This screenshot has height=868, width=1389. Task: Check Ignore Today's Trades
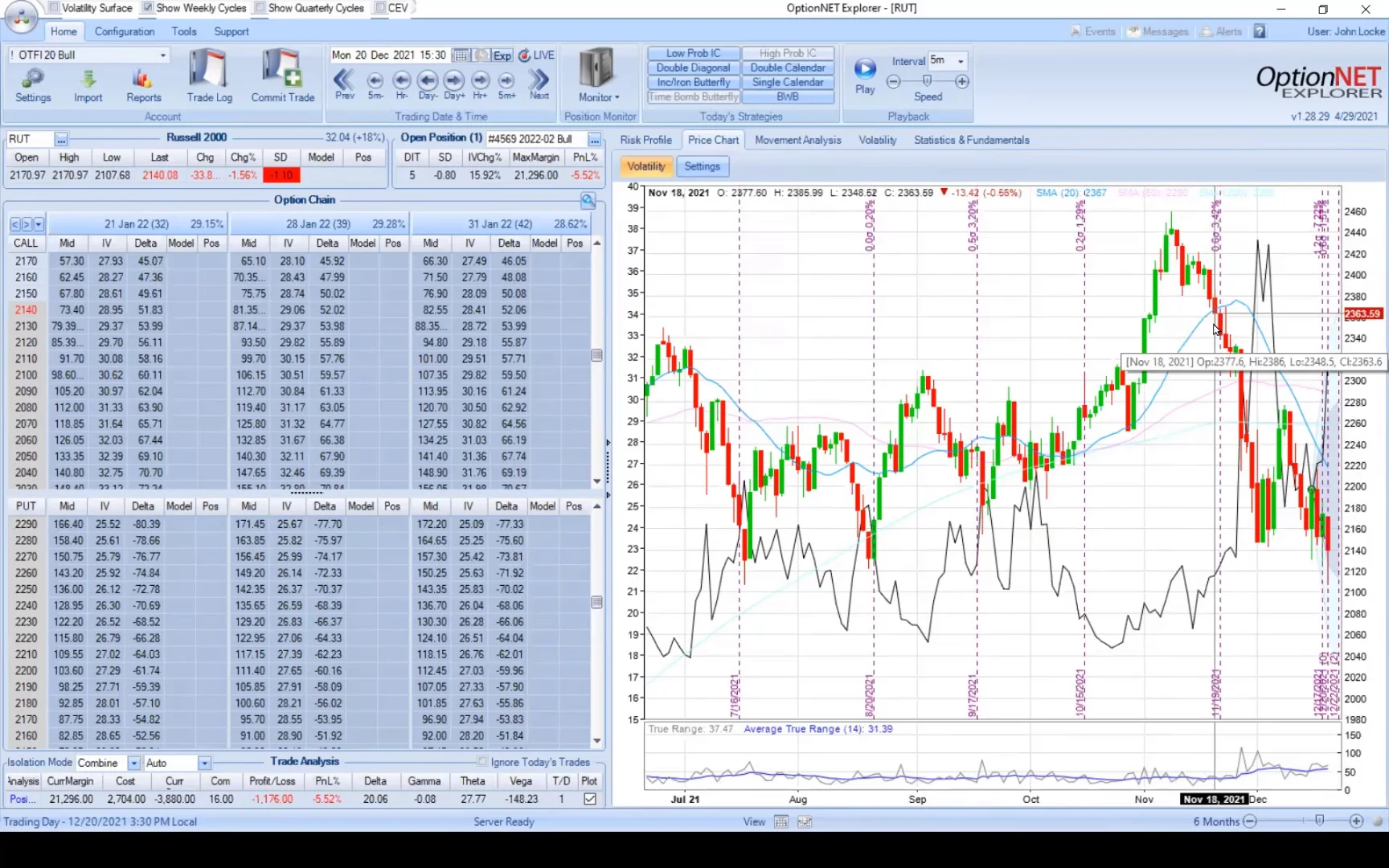[x=482, y=761]
